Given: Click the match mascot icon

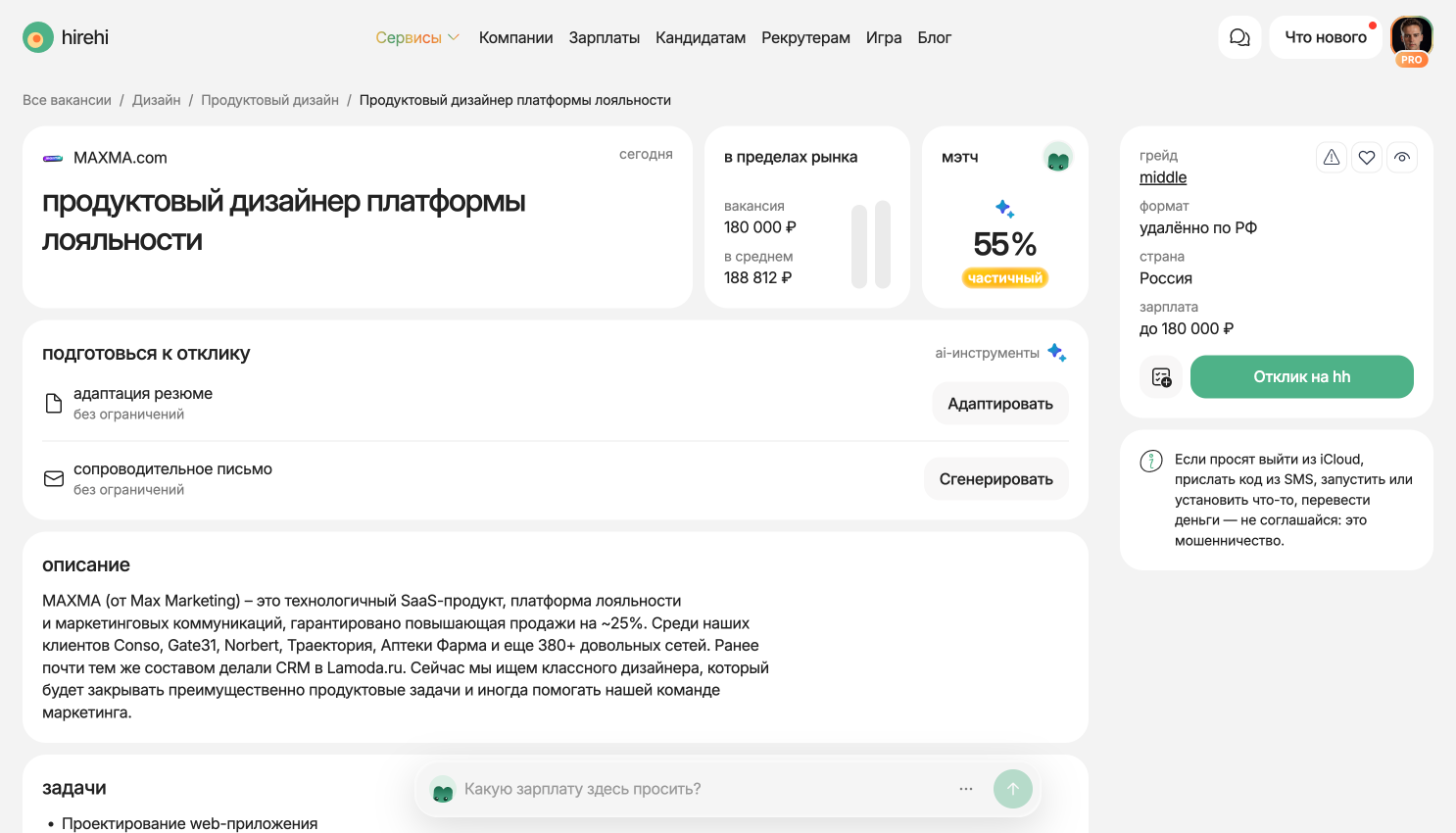Looking at the screenshot, I should tap(1057, 158).
